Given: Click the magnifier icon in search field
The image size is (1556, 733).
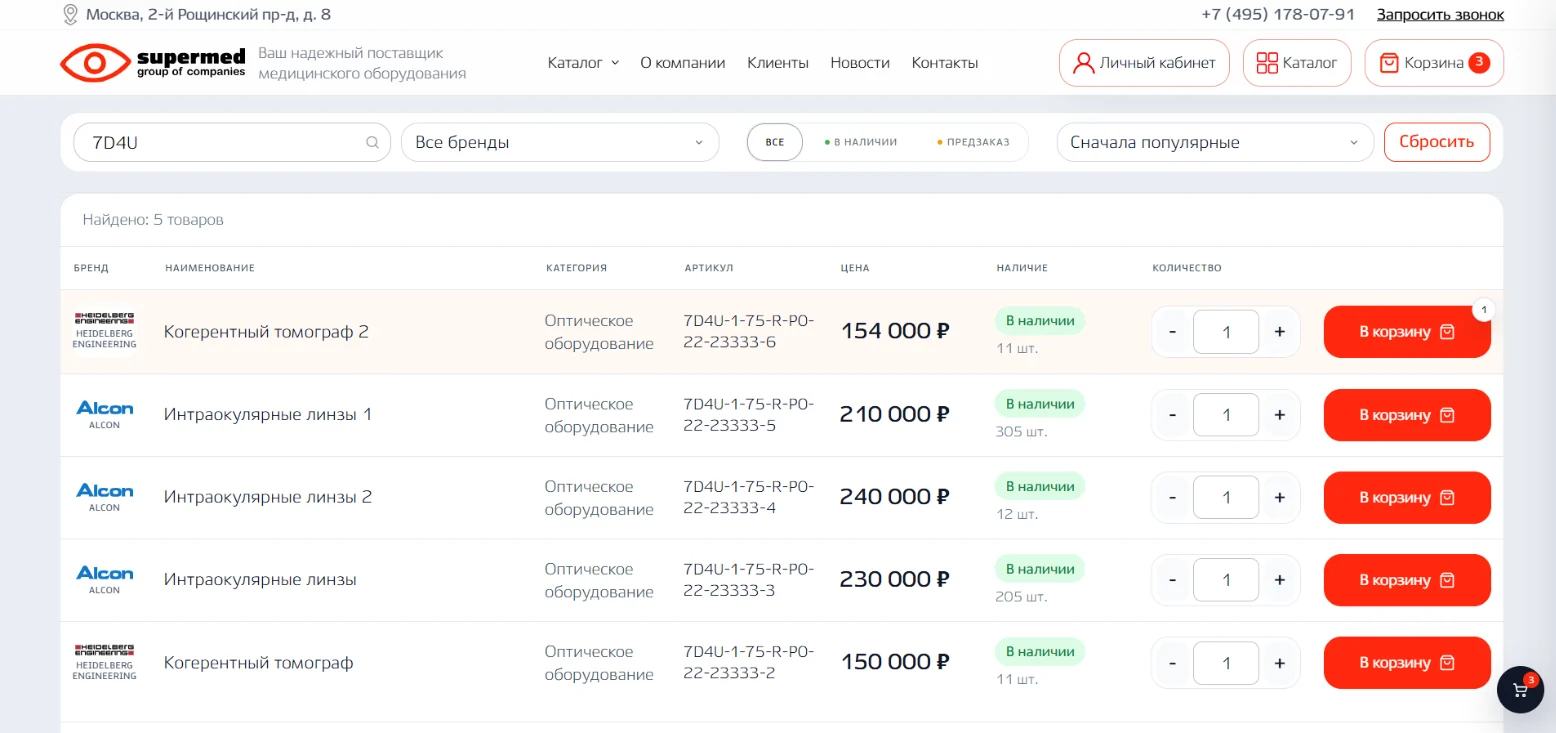Looking at the screenshot, I should (x=373, y=142).
